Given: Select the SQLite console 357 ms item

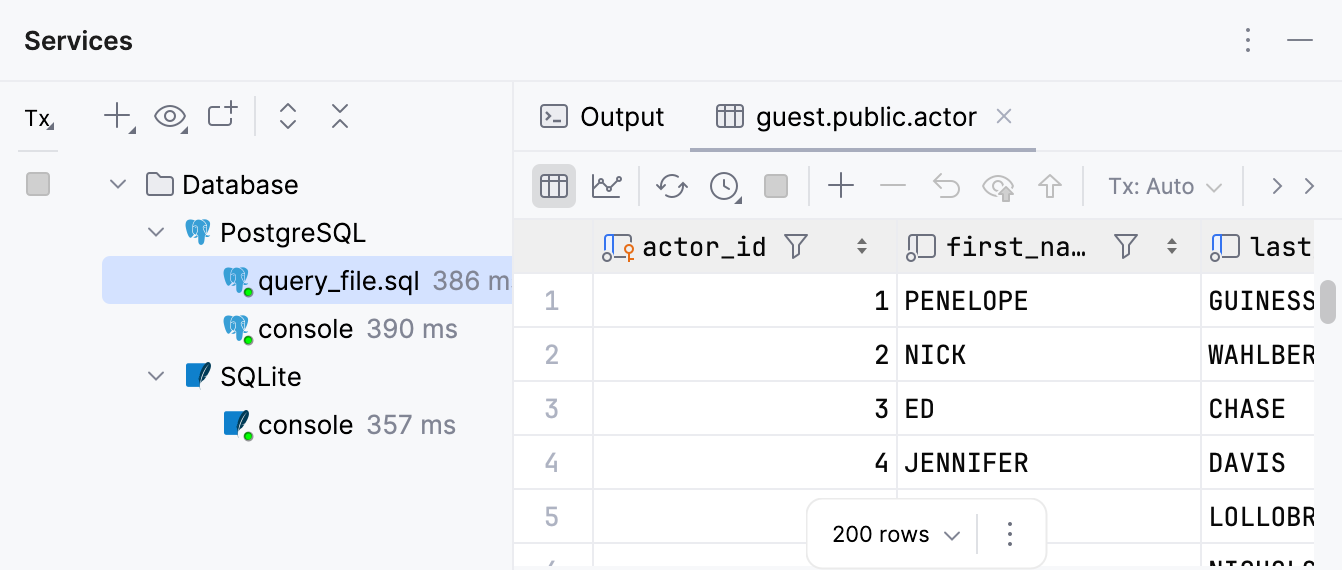Looking at the screenshot, I should click(339, 425).
